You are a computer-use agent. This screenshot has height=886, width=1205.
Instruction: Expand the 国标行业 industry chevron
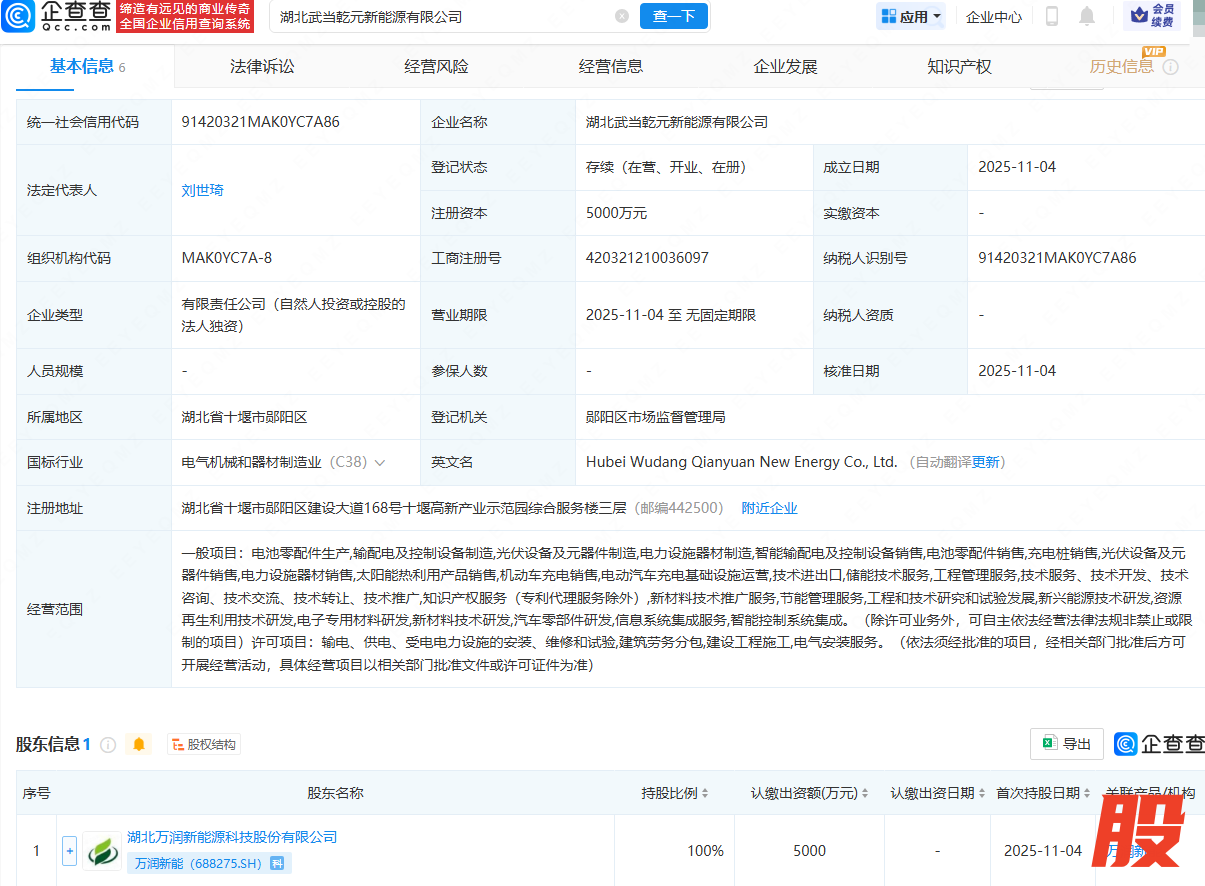point(380,463)
